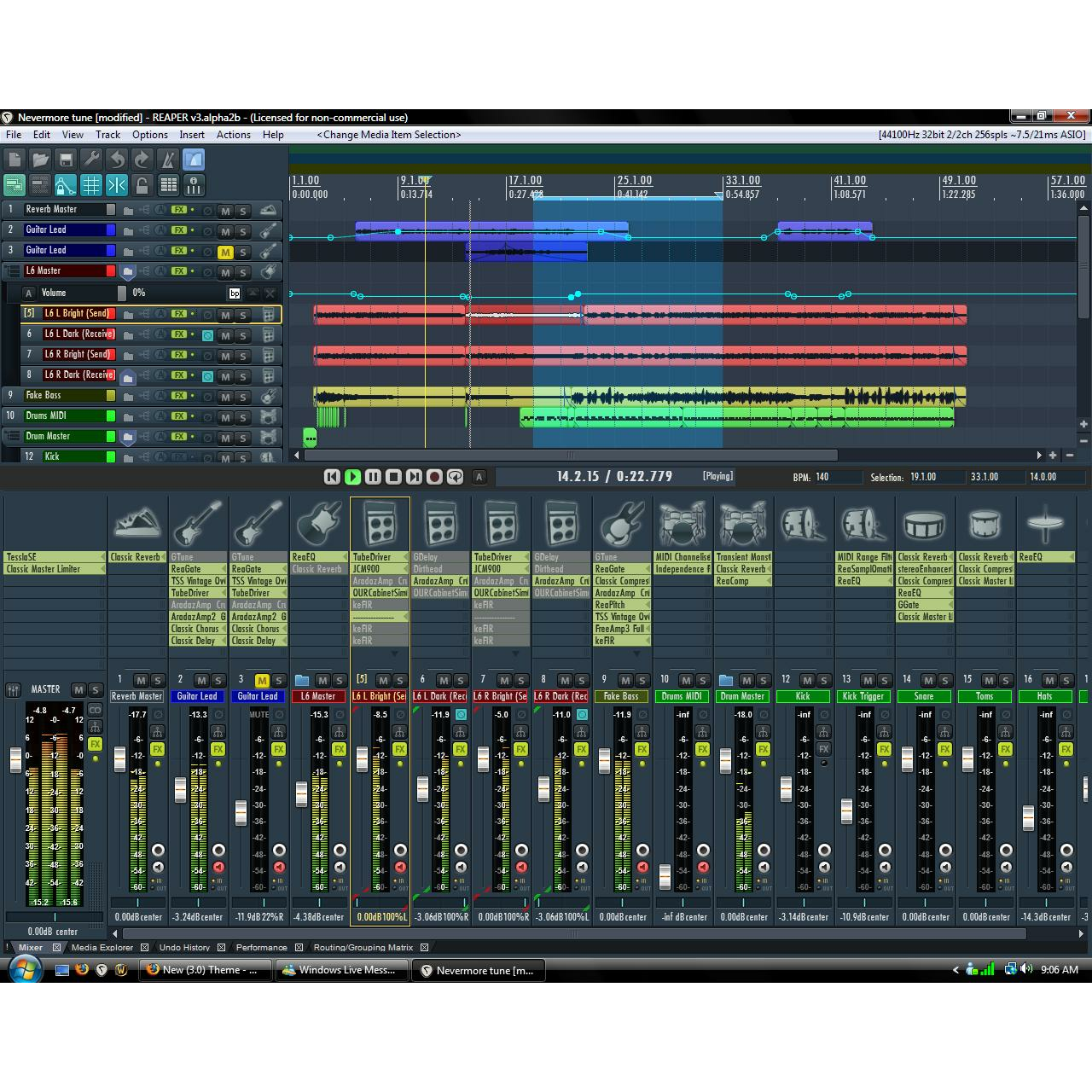This screenshot has width=1092, height=1092.
Task: Toggle the metronome toolbar icon
Action: (168, 160)
